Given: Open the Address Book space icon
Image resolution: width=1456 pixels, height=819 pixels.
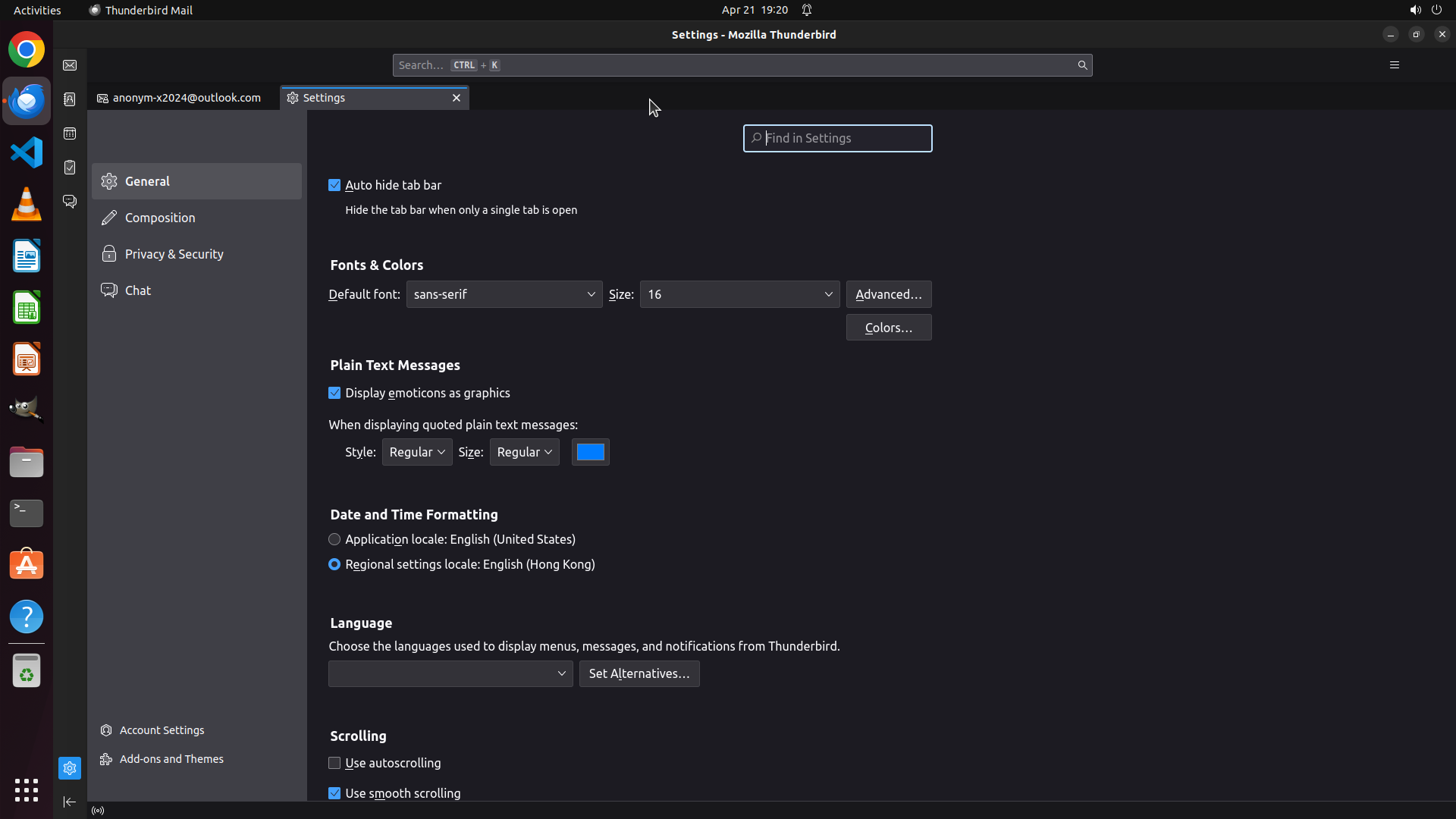Looking at the screenshot, I should click(70, 99).
